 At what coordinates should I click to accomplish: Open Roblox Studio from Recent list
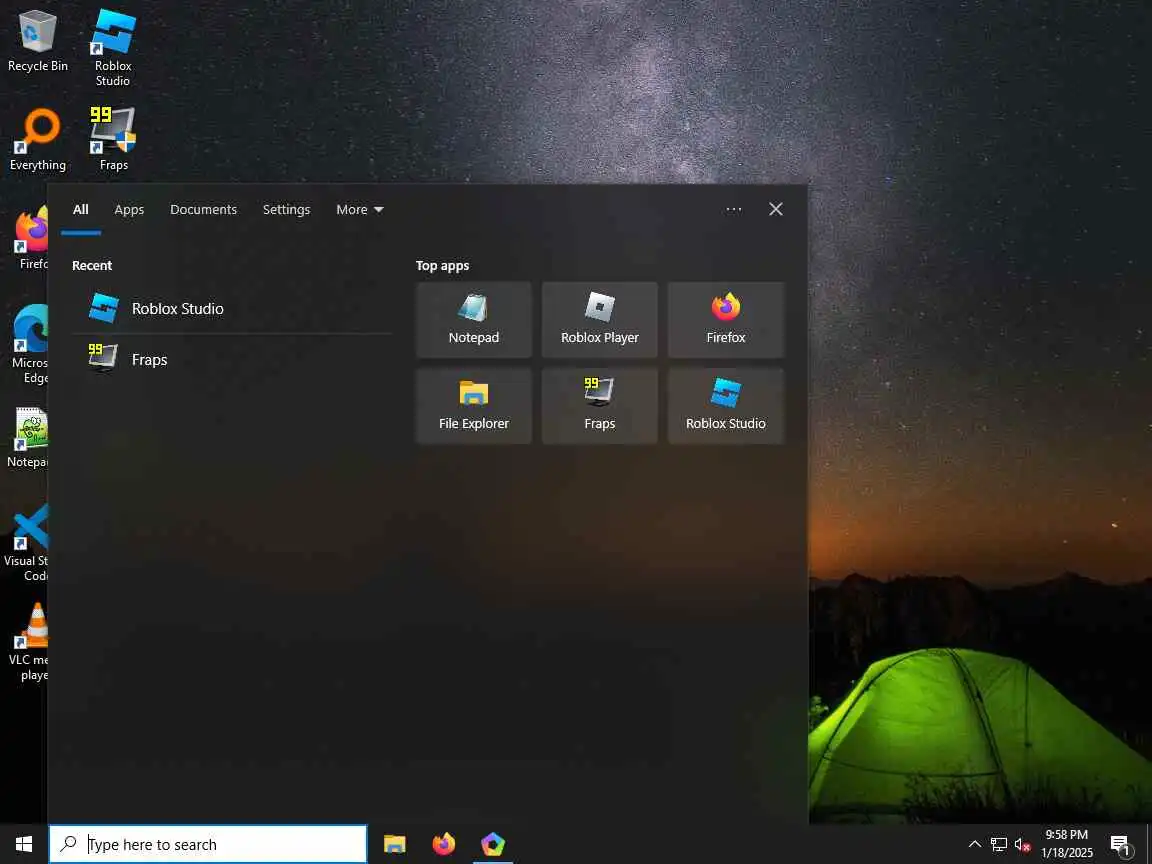[232, 309]
